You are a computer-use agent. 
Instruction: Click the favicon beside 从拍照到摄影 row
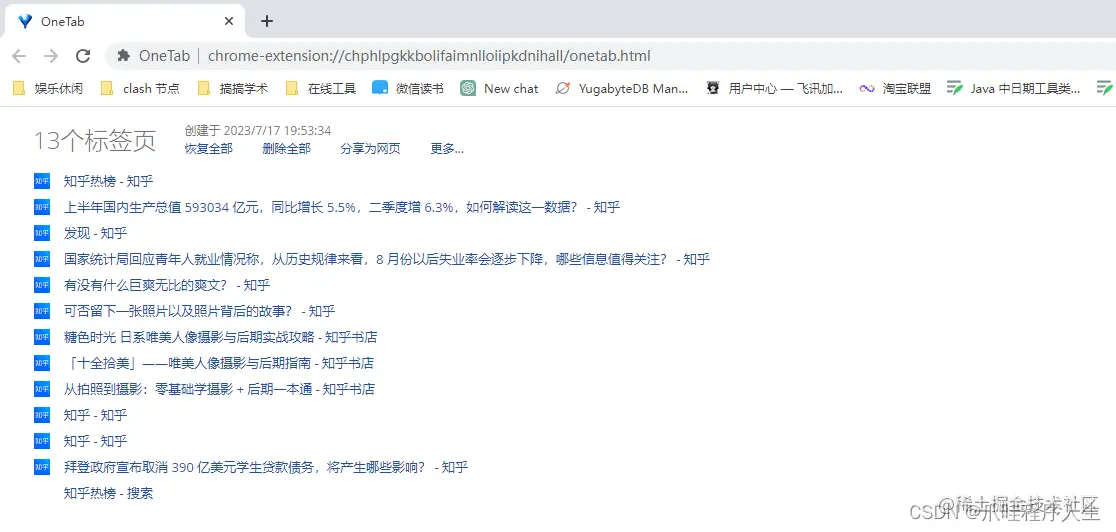click(x=42, y=390)
